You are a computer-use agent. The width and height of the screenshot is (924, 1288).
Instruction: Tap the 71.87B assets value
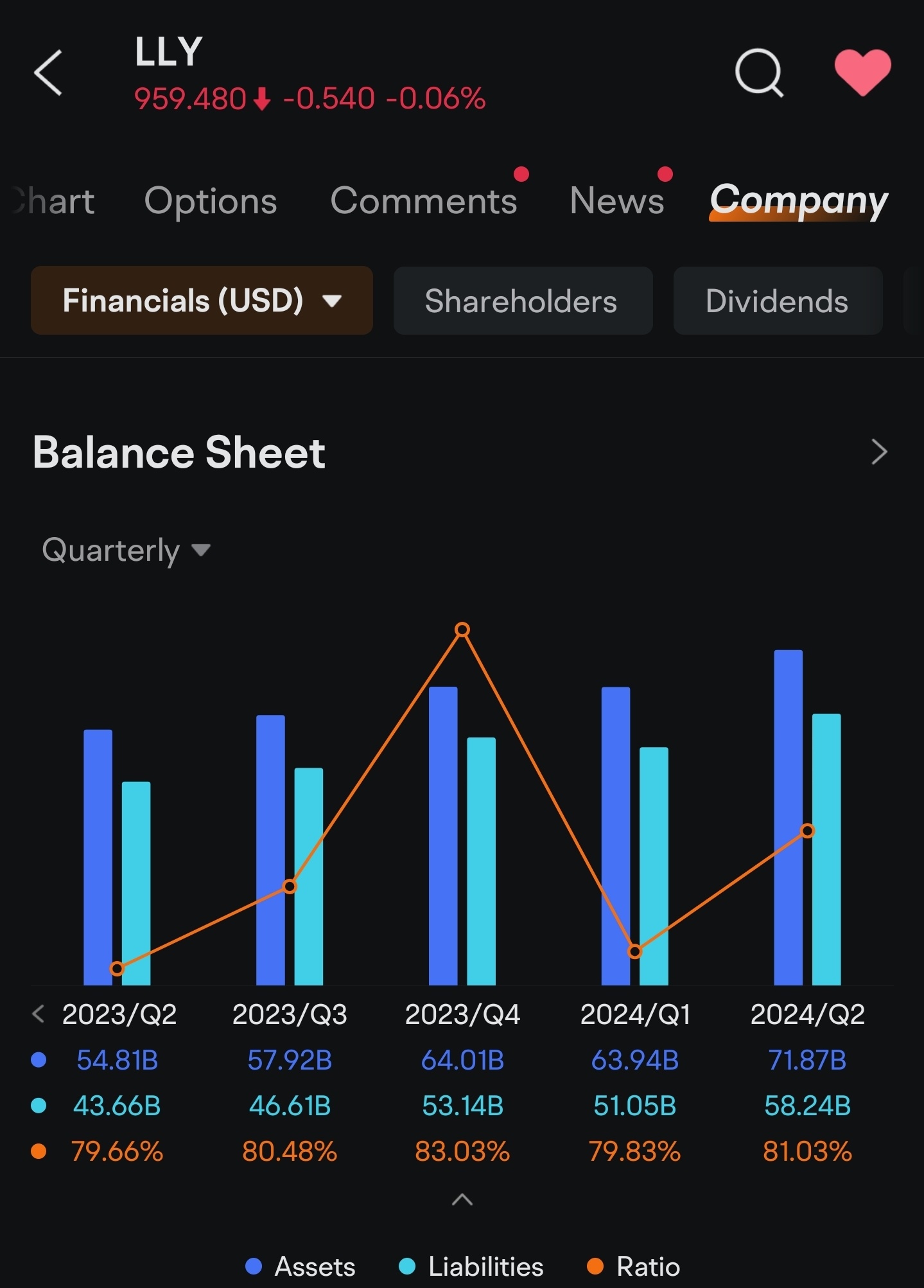pyautogui.click(x=808, y=1060)
